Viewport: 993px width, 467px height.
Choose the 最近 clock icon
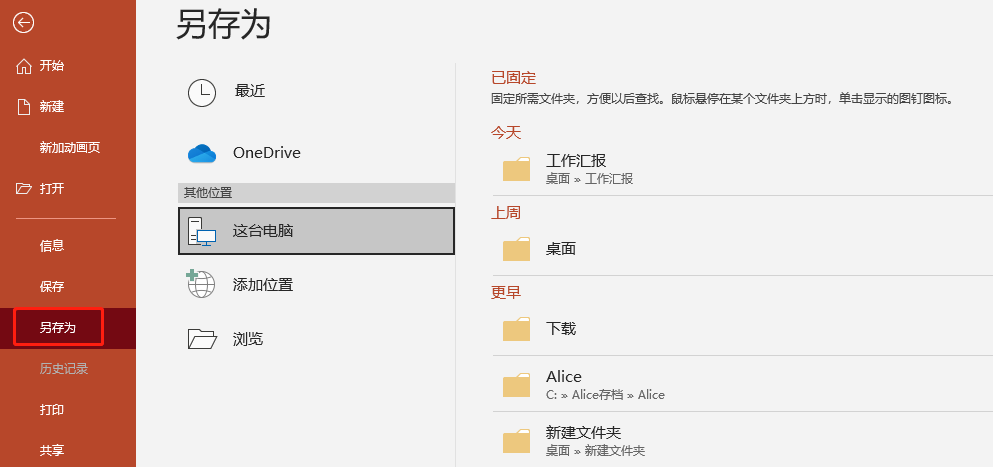pyautogui.click(x=202, y=93)
